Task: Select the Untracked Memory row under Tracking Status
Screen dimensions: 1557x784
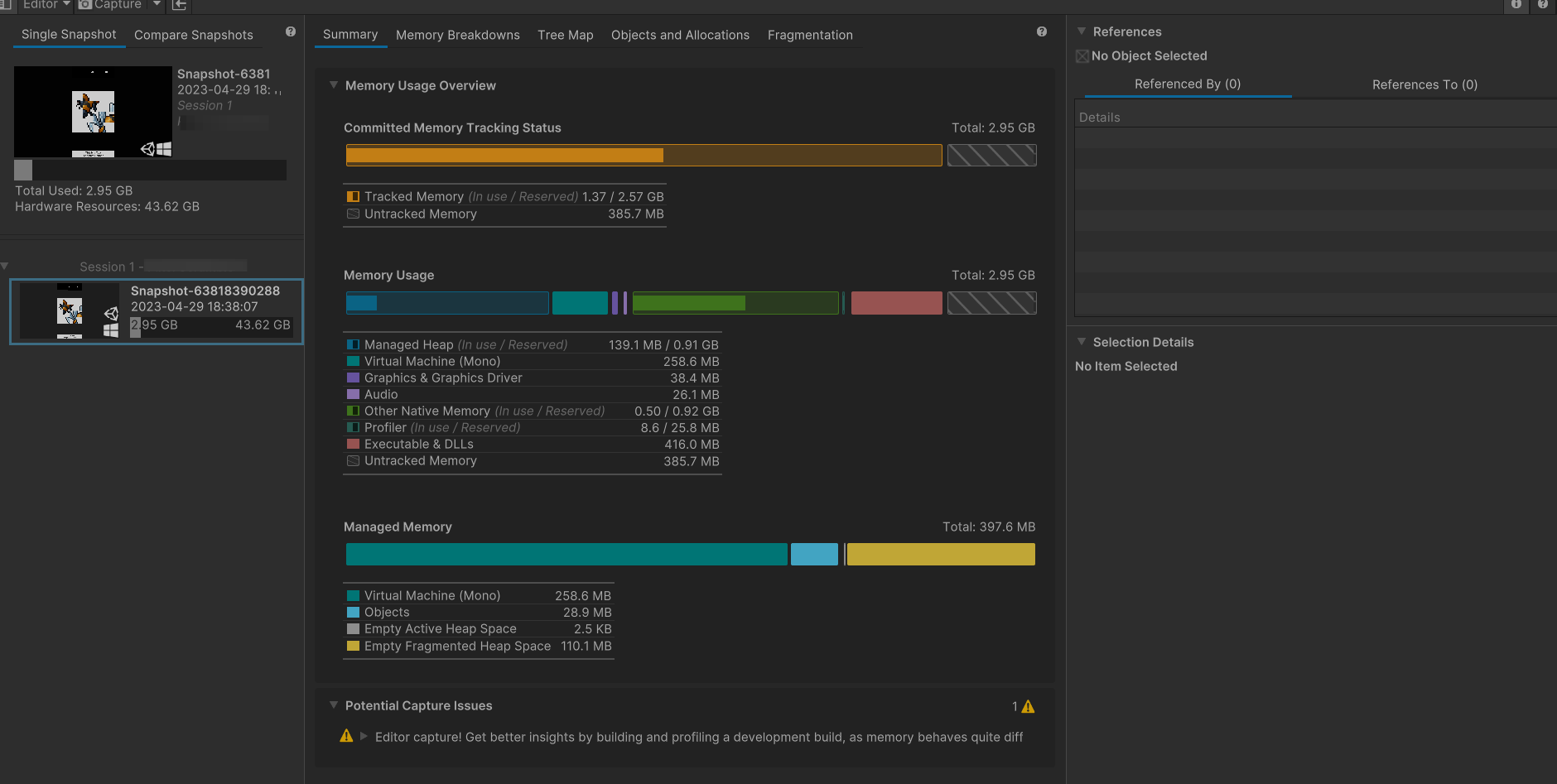Action: (x=505, y=214)
